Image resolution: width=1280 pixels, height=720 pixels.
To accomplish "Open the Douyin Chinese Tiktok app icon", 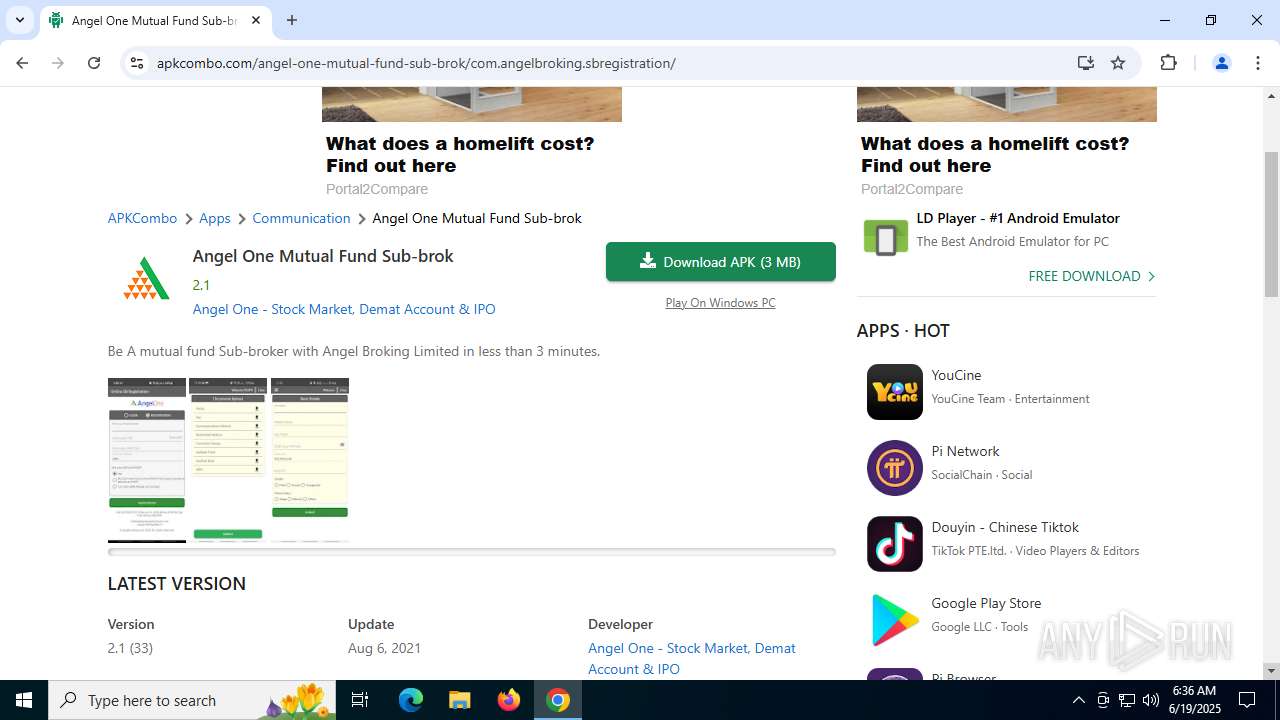I will click(x=894, y=544).
